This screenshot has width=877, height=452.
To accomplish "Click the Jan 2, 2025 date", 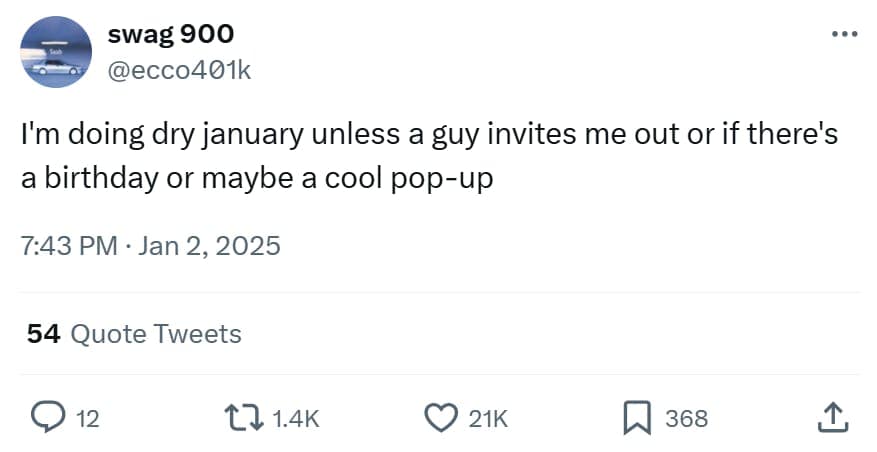I will pyautogui.click(x=209, y=245).
